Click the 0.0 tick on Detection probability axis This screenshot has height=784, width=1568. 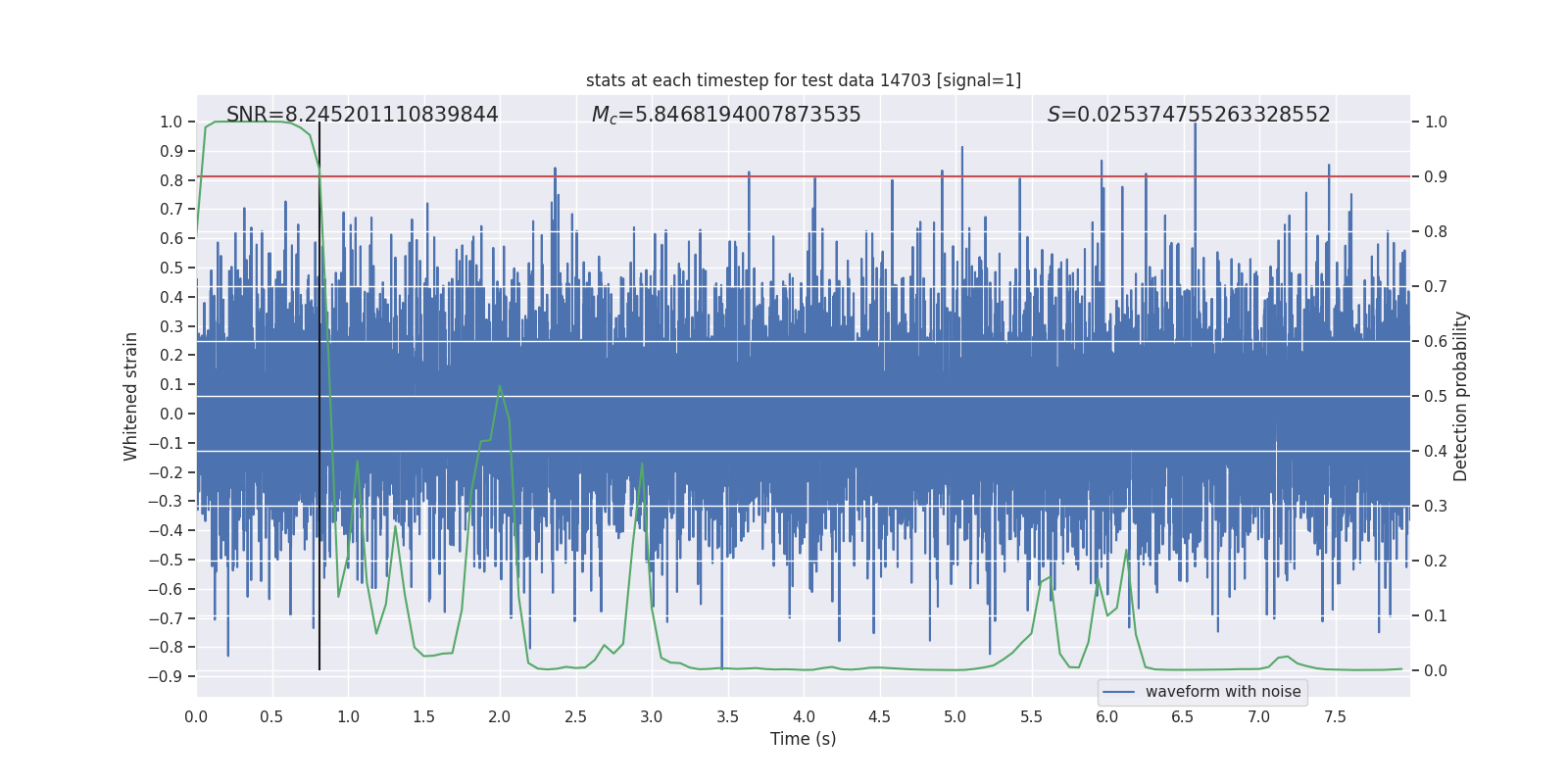pyautogui.click(x=1436, y=671)
